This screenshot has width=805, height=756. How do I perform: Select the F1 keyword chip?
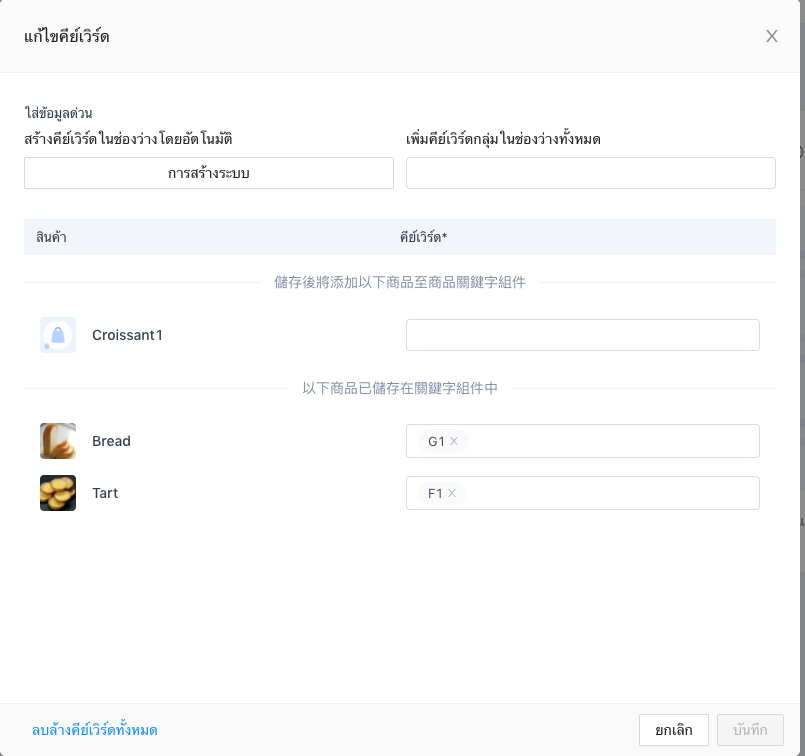[435, 493]
